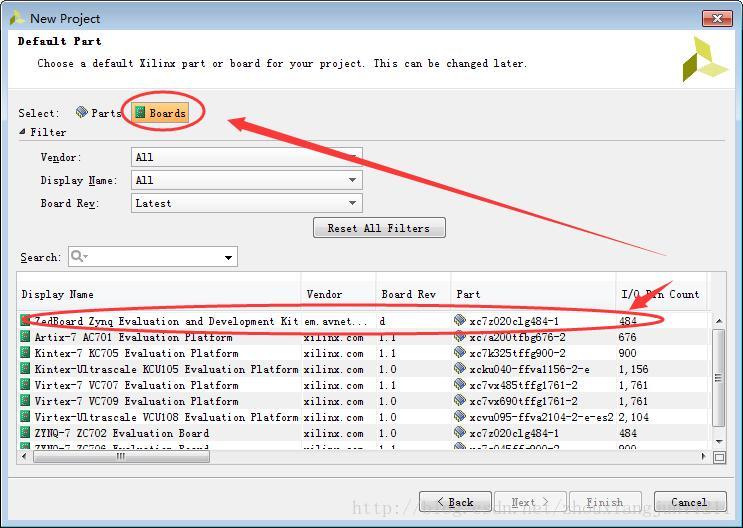Click the Boards green board icon
The width and height of the screenshot is (743, 528).
pos(140,112)
